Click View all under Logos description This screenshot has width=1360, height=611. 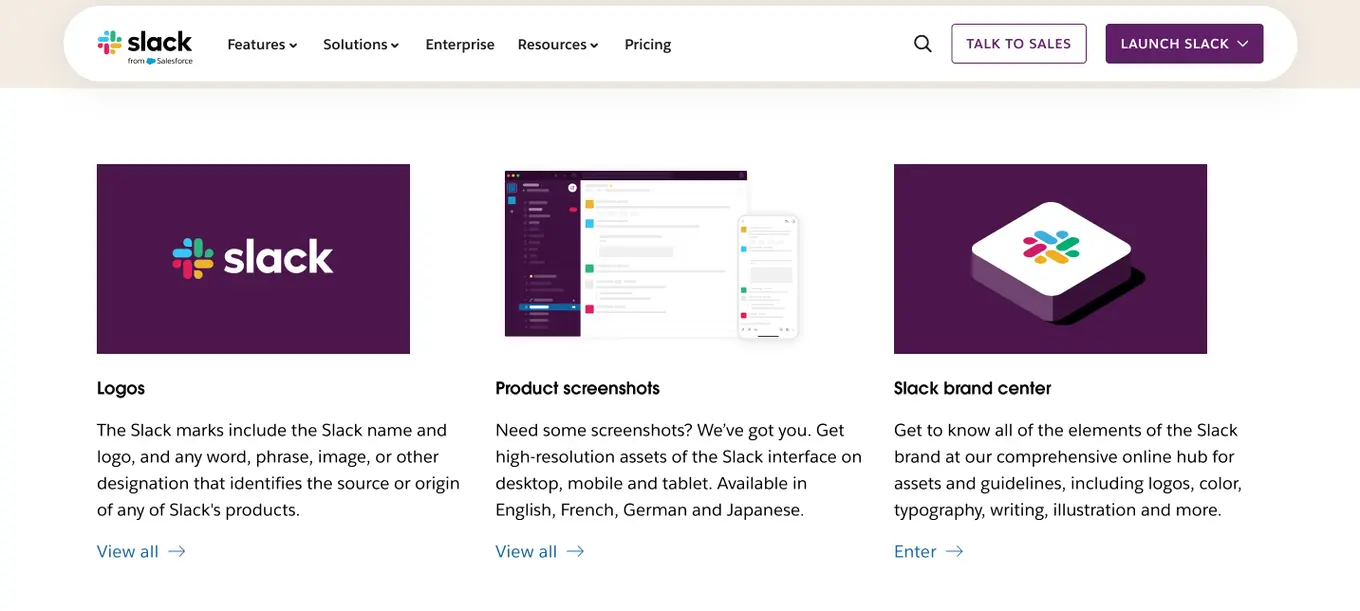[128, 551]
